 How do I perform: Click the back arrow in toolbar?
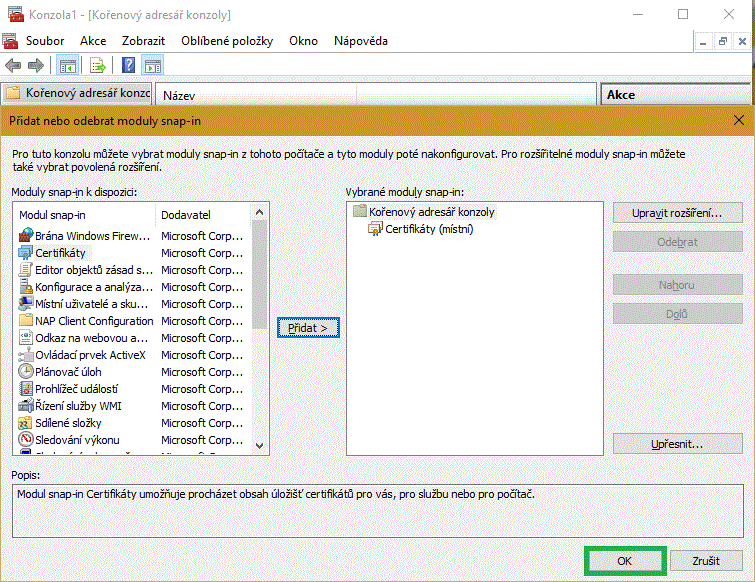click(x=13, y=66)
